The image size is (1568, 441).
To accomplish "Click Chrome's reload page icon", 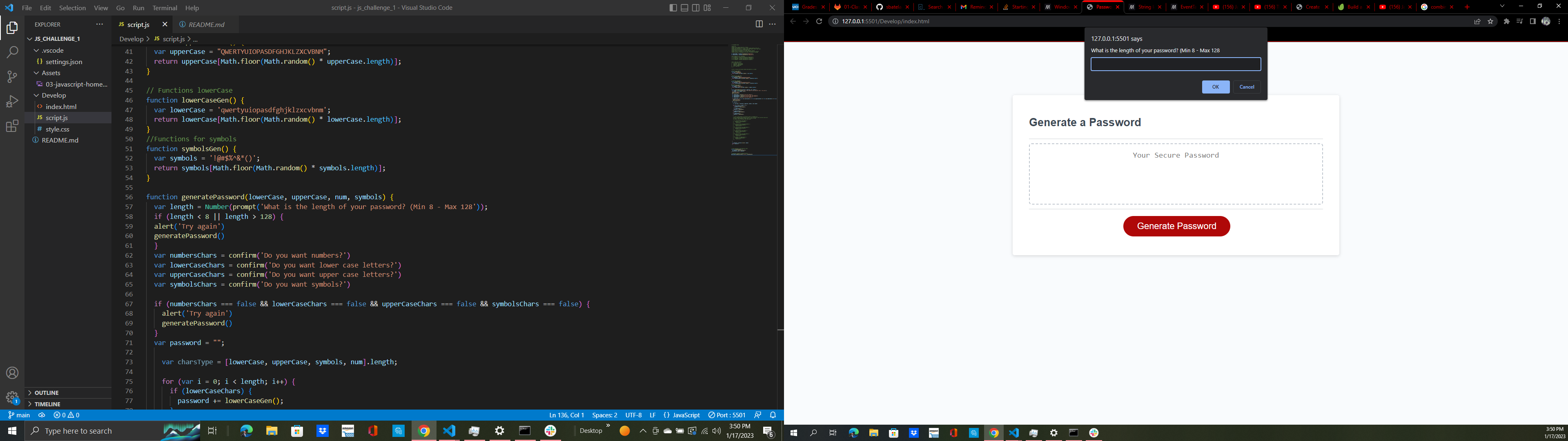I will point(819,21).
